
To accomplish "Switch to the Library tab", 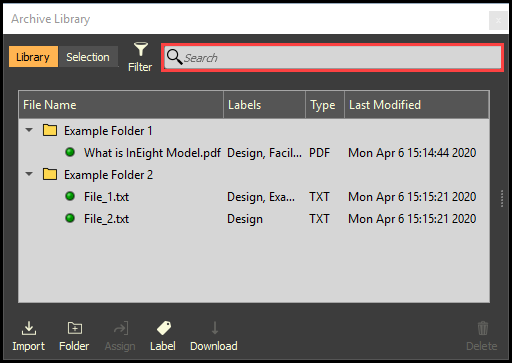I will tap(33, 57).
